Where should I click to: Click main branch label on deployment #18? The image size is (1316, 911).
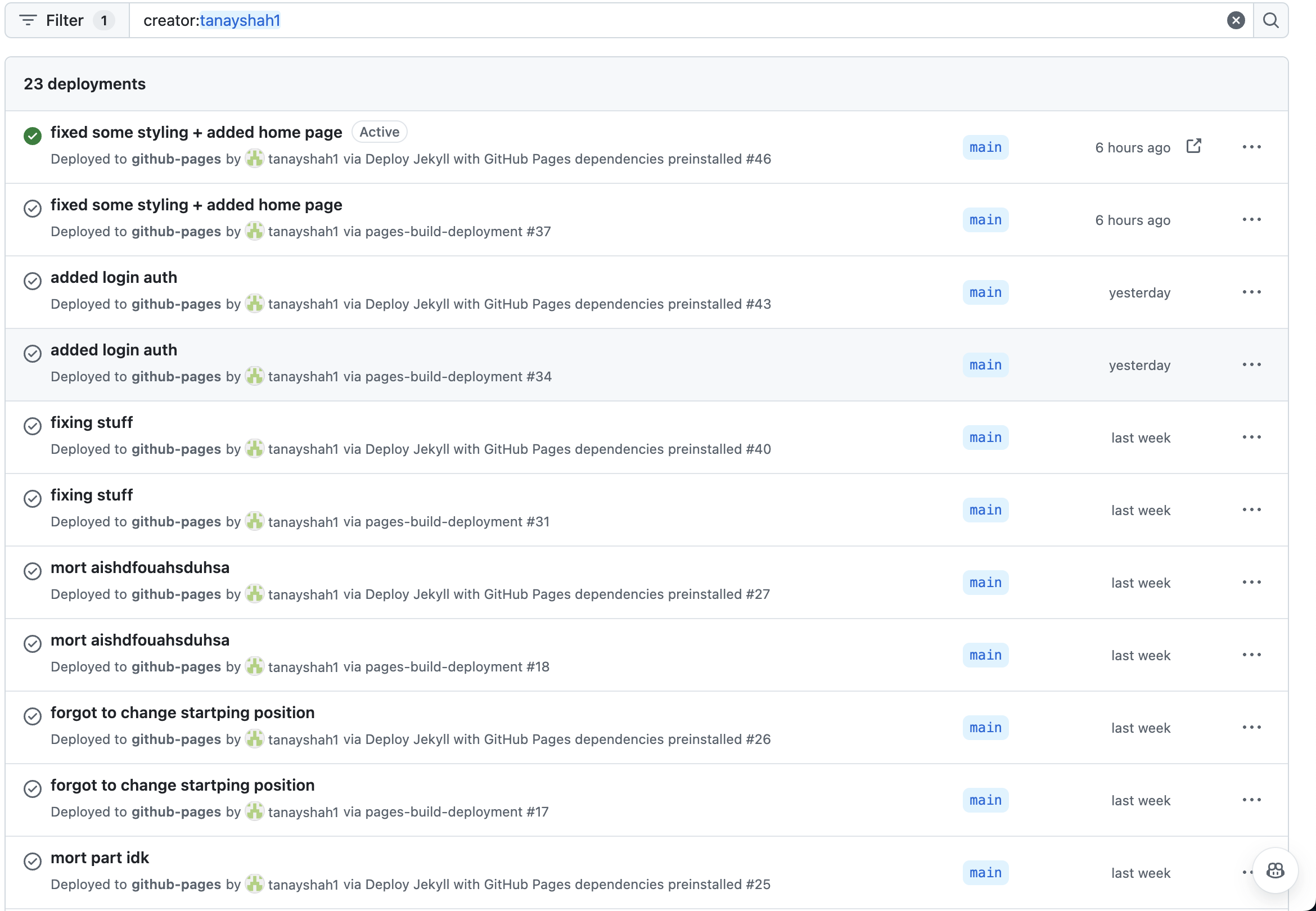(x=985, y=655)
